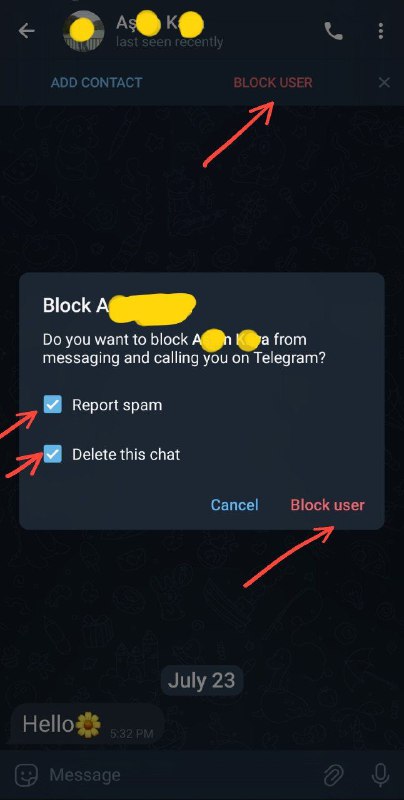Viewport: 404px width, 800px height.
Task: Select BLOCK USER in the top bar
Action: tap(273, 83)
